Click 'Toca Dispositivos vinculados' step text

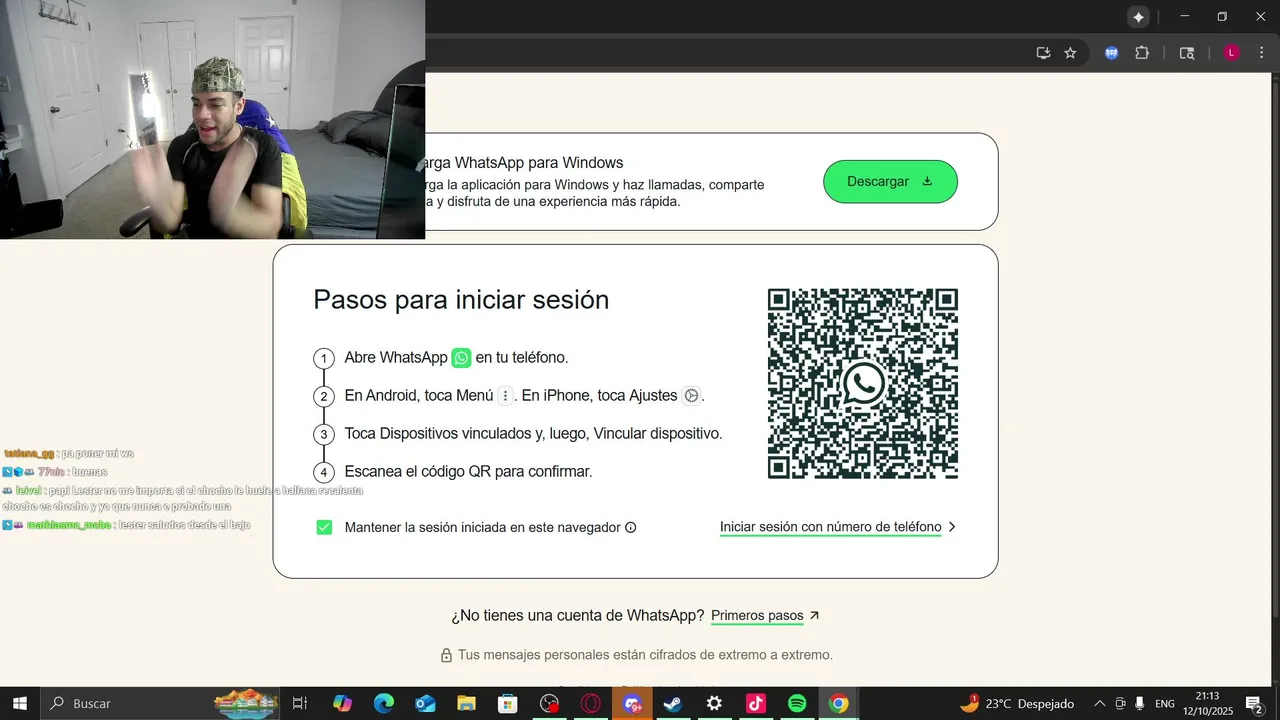[x=533, y=434]
